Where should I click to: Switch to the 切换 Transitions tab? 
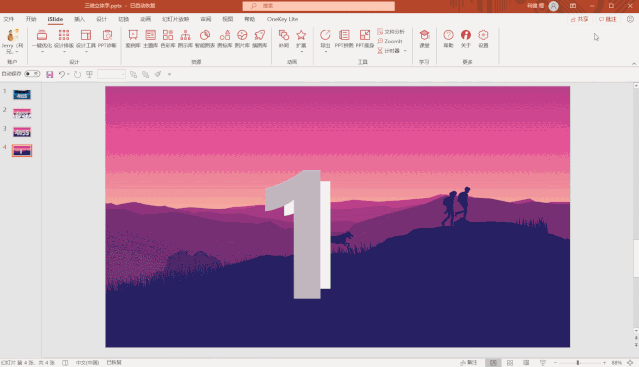pyautogui.click(x=123, y=19)
